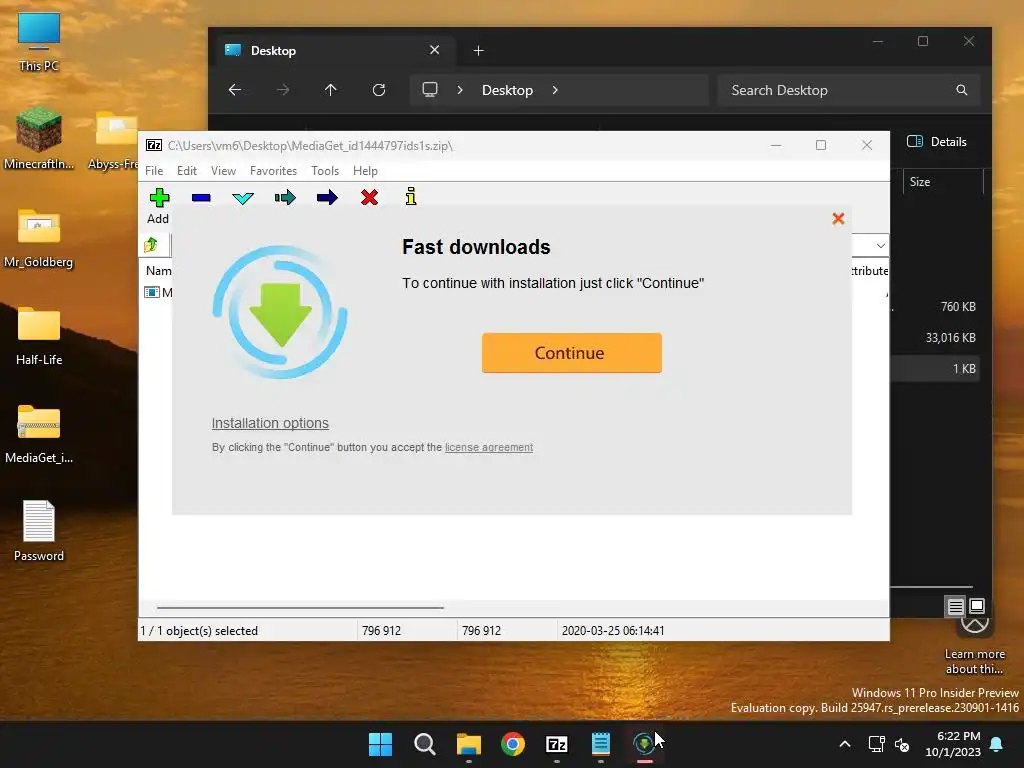Click the blue minus Extract icon in 7-Zip
Viewport: 1024px width, 768px height.
201,197
